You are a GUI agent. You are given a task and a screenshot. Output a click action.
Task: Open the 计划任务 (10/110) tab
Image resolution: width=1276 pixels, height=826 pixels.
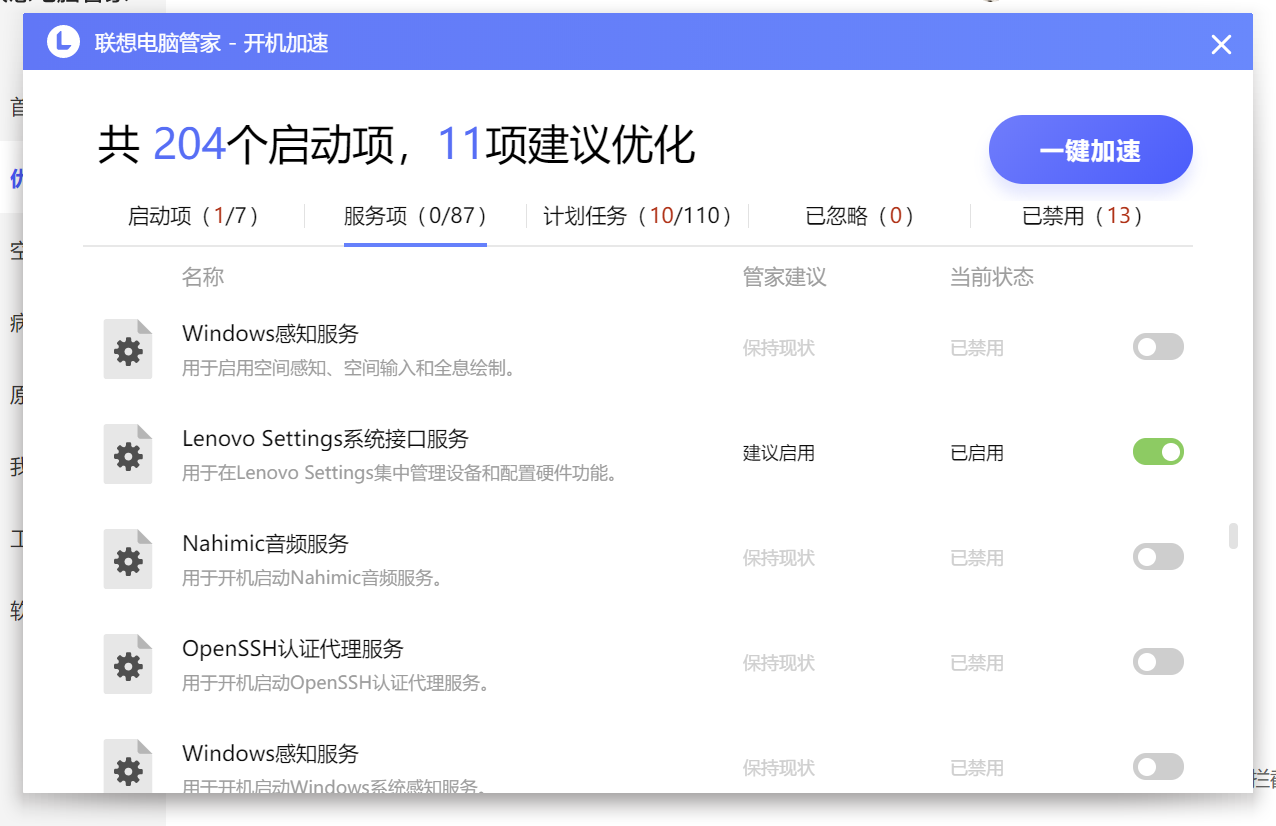click(638, 216)
